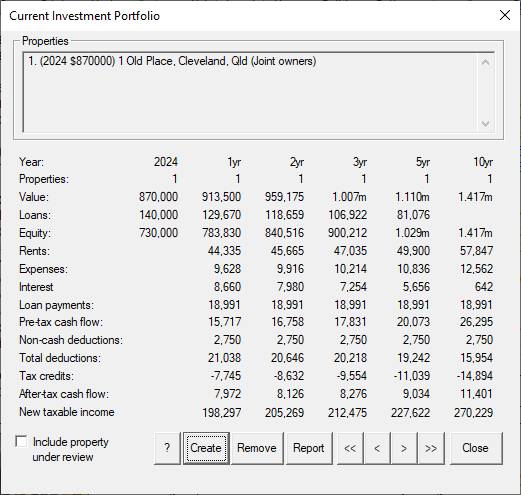Click the properties list scroll down arrow

[x=485, y=124]
